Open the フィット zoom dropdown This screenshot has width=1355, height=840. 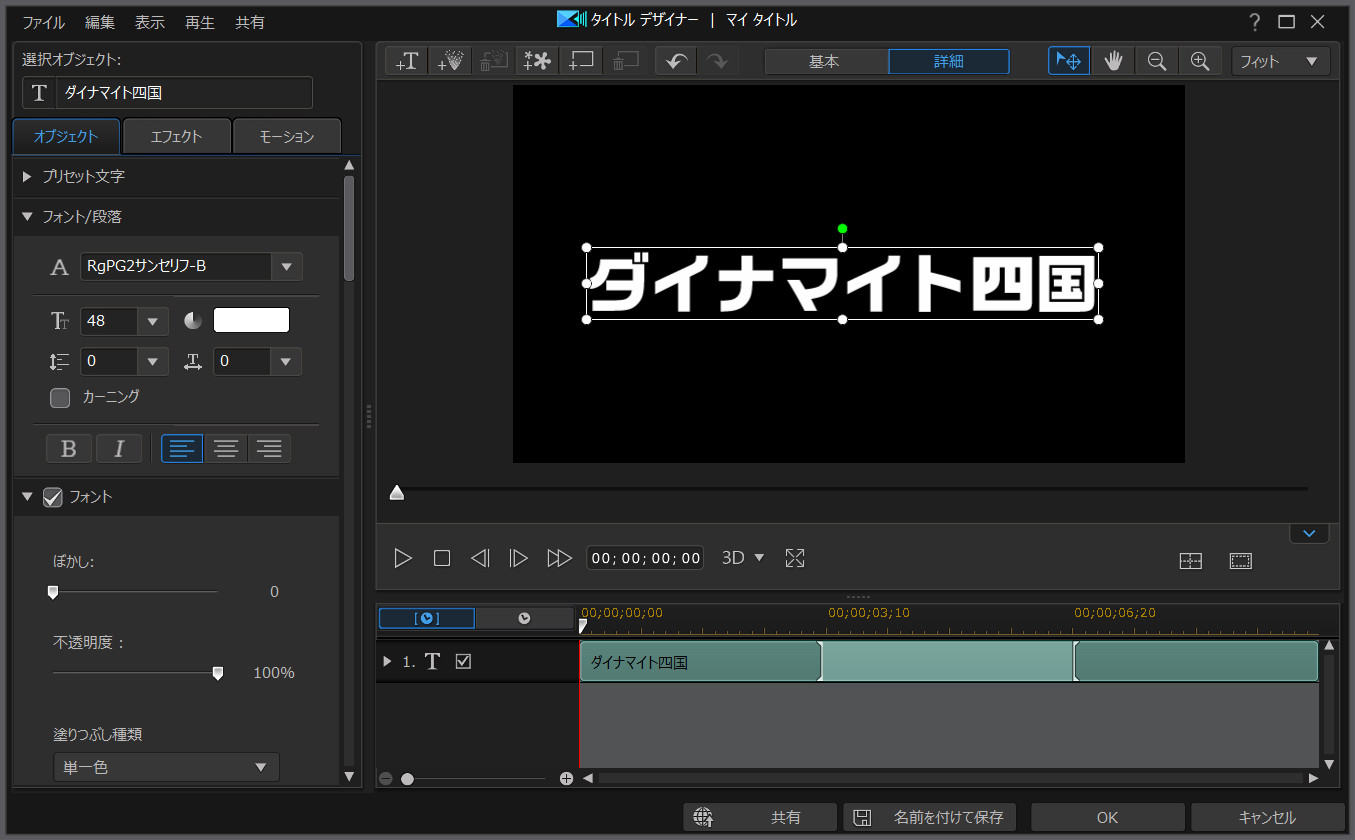[1281, 61]
